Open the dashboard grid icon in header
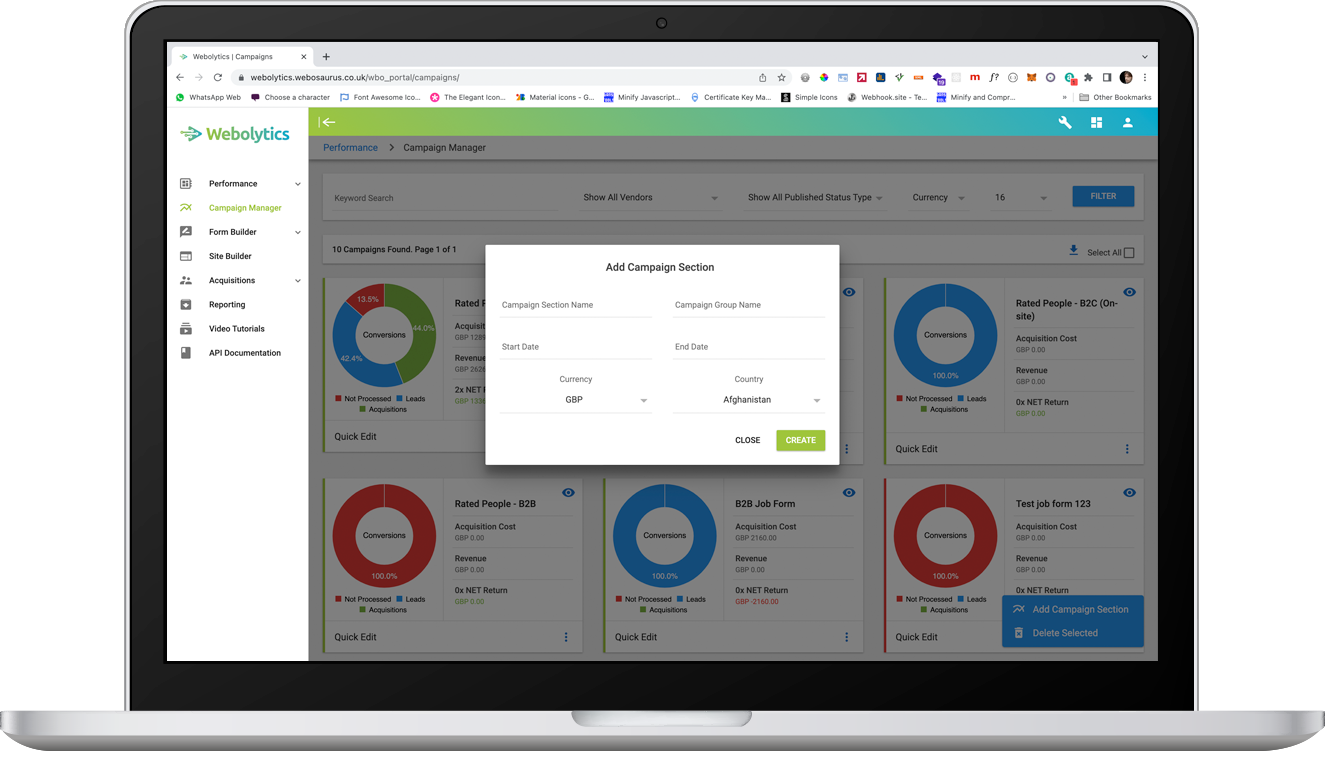The image size is (1325, 780). click(x=1096, y=122)
